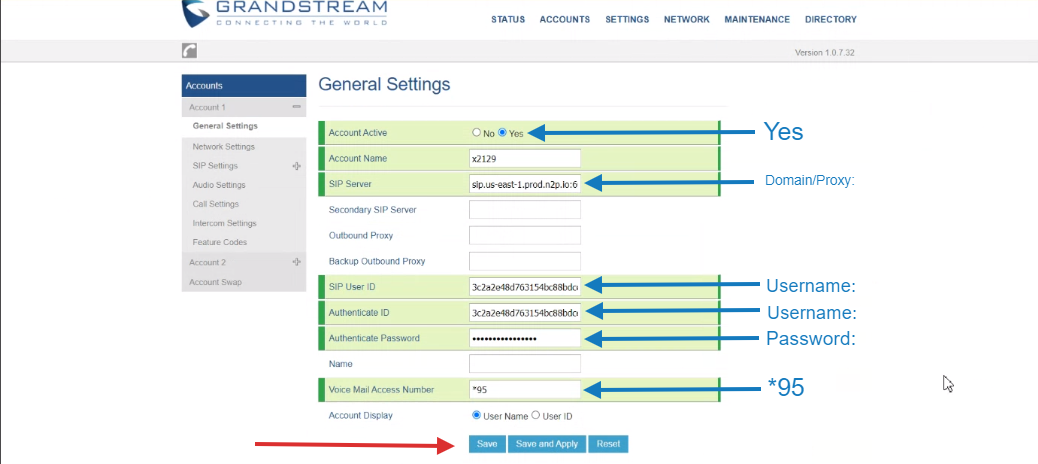This screenshot has height=464, width=1038.
Task: Choose User Name for Account Display
Action: click(476, 416)
